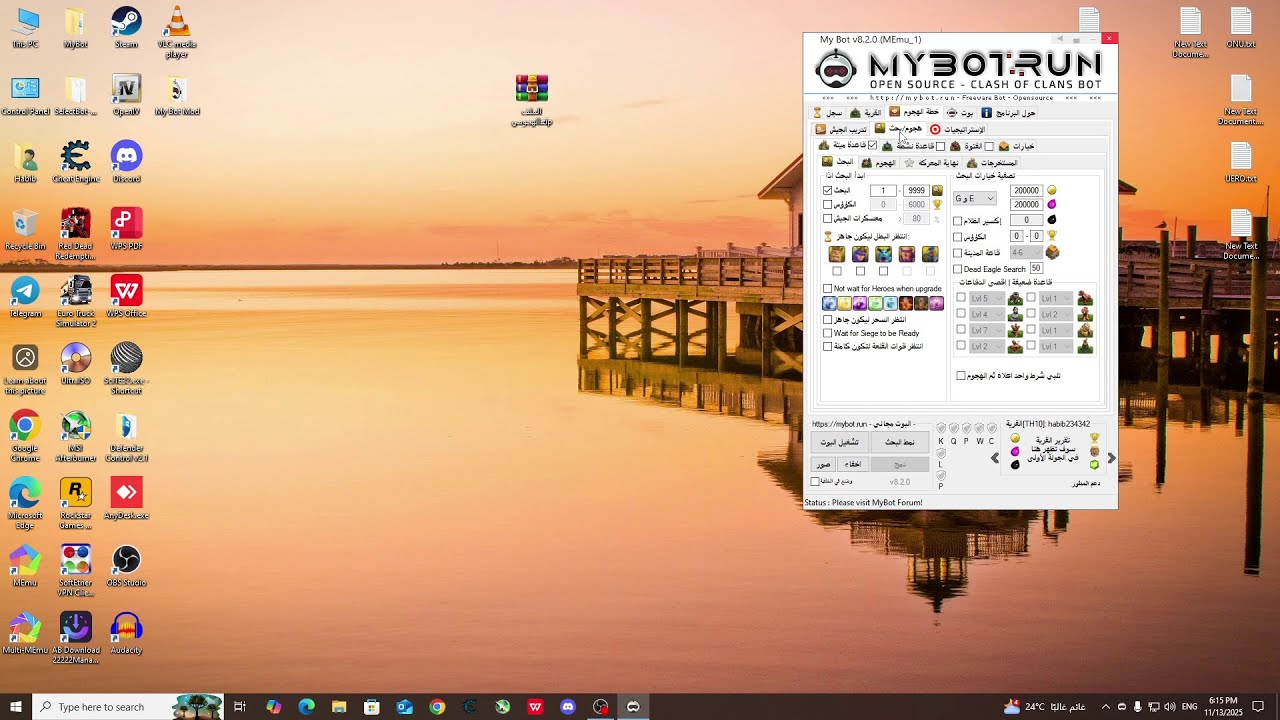Open the G و E resource dropdown
1280x720 pixels.
[x=975, y=198]
